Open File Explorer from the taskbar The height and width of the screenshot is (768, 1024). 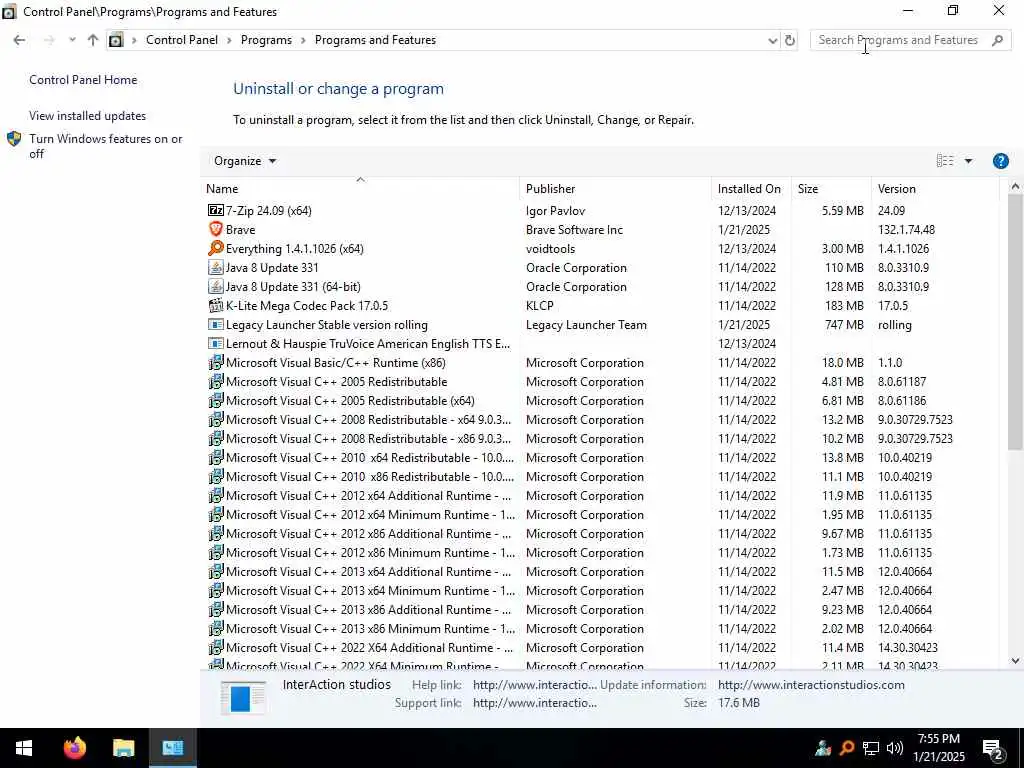pyautogui.click(x=123, y=747)
